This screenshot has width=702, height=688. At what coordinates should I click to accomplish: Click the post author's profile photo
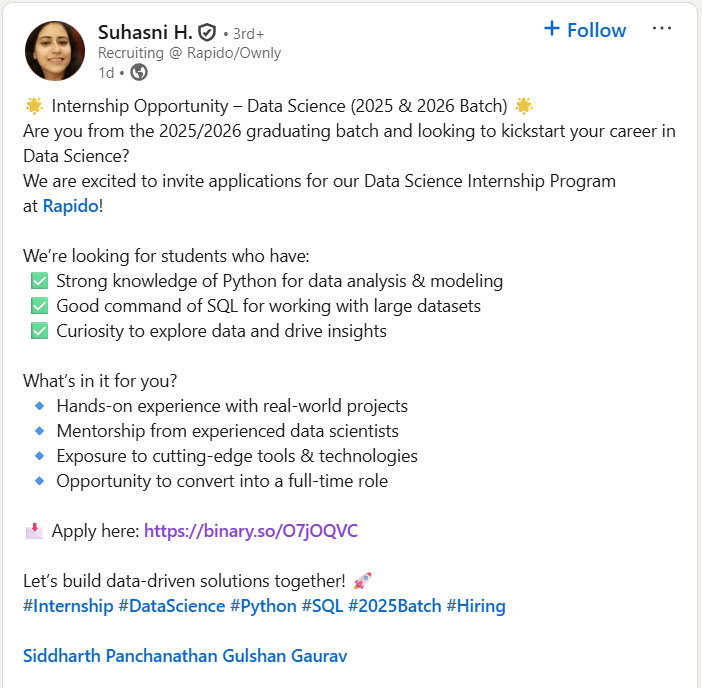[x=55, y=51]
